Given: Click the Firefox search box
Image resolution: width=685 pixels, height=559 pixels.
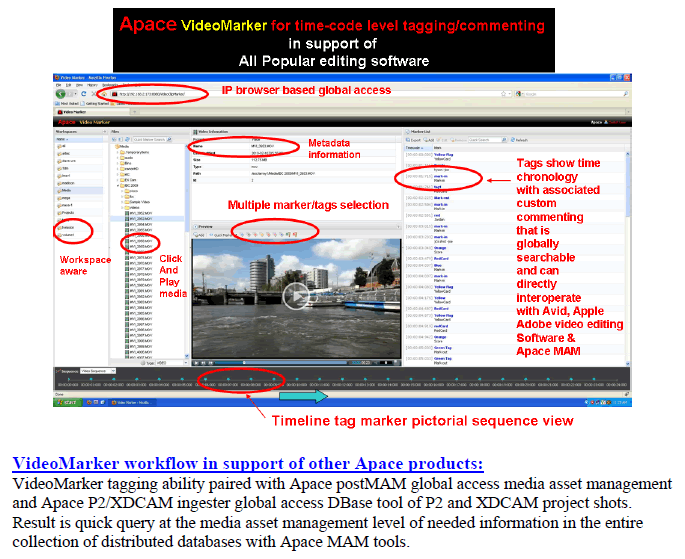Looking at the screenshot, I should (x=573, y=94).
